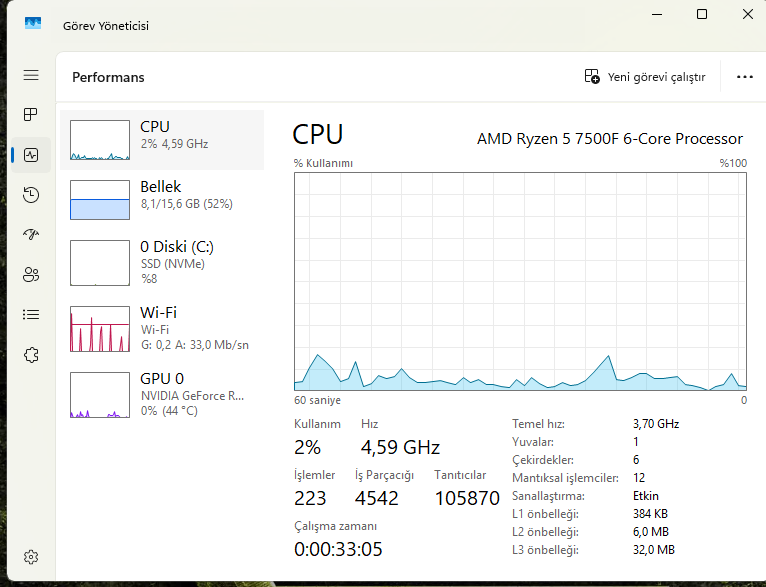Select the Bellek memory entry
Viewport: 766px width, 587px height.
pyautogui.click(x=162, y=200)
